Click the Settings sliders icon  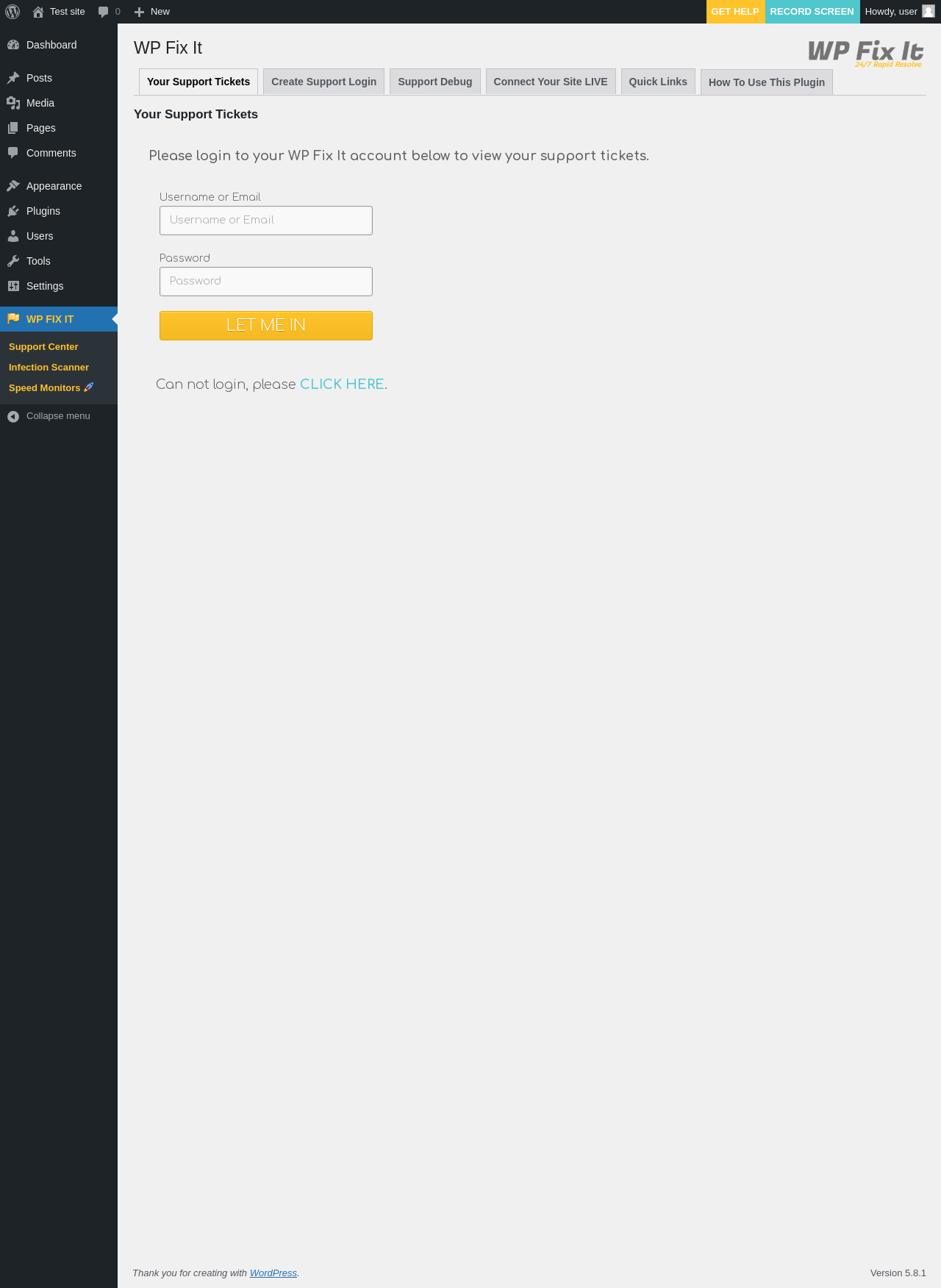[13, 286]
